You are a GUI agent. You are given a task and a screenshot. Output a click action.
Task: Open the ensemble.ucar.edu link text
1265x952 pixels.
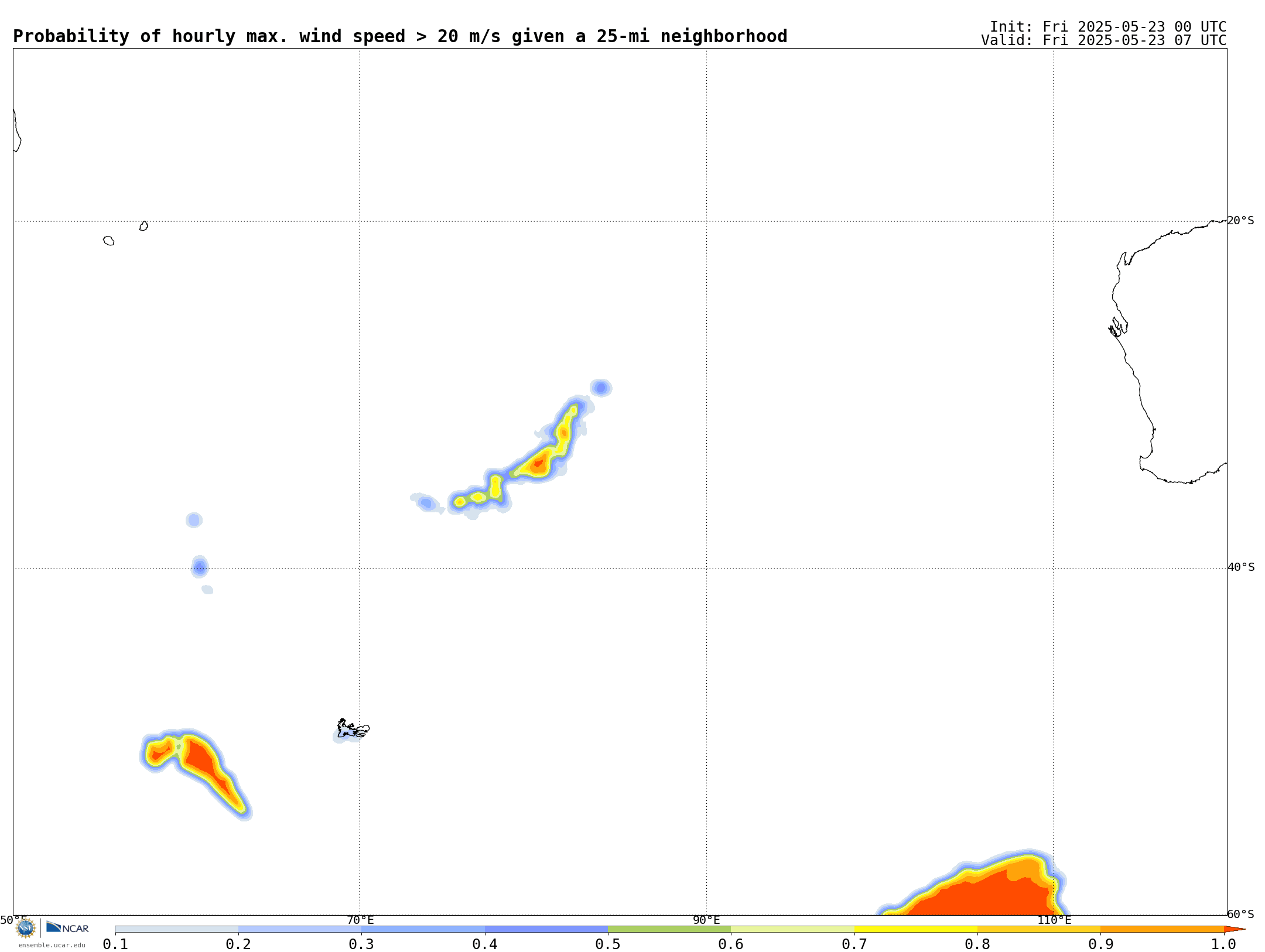click(52, 945)
